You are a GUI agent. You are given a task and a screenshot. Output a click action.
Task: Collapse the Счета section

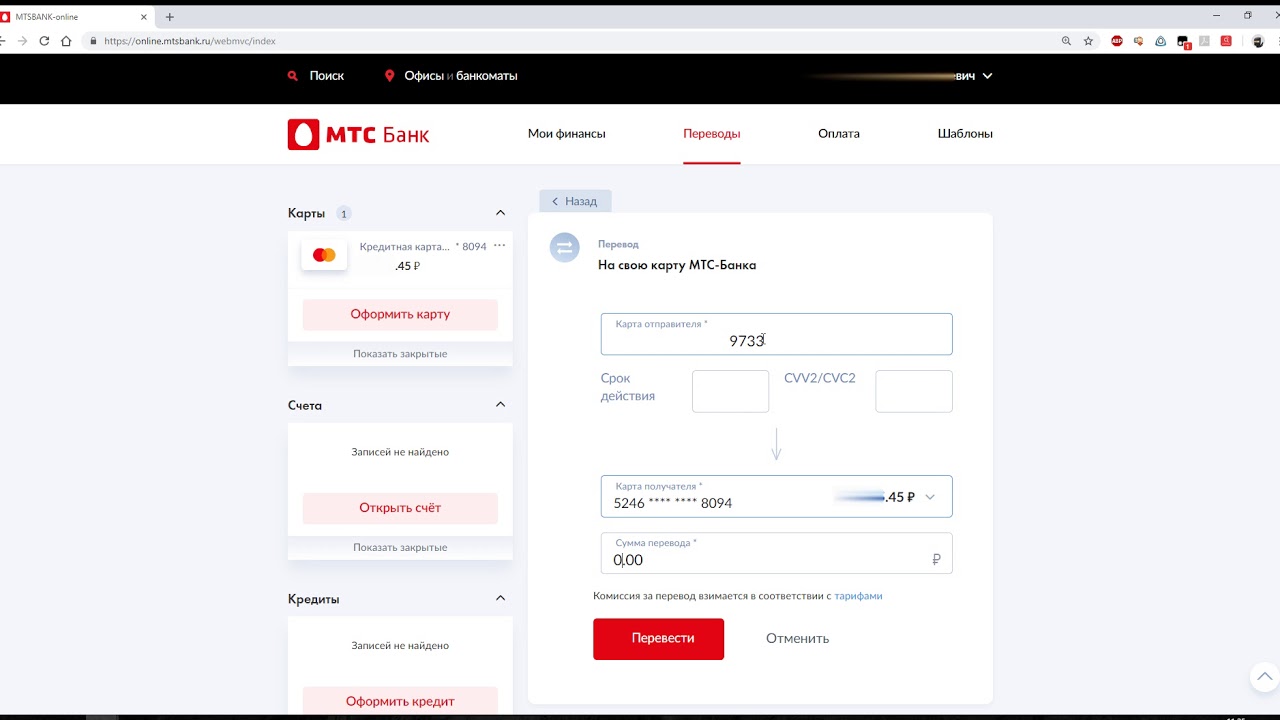[501, 405]
